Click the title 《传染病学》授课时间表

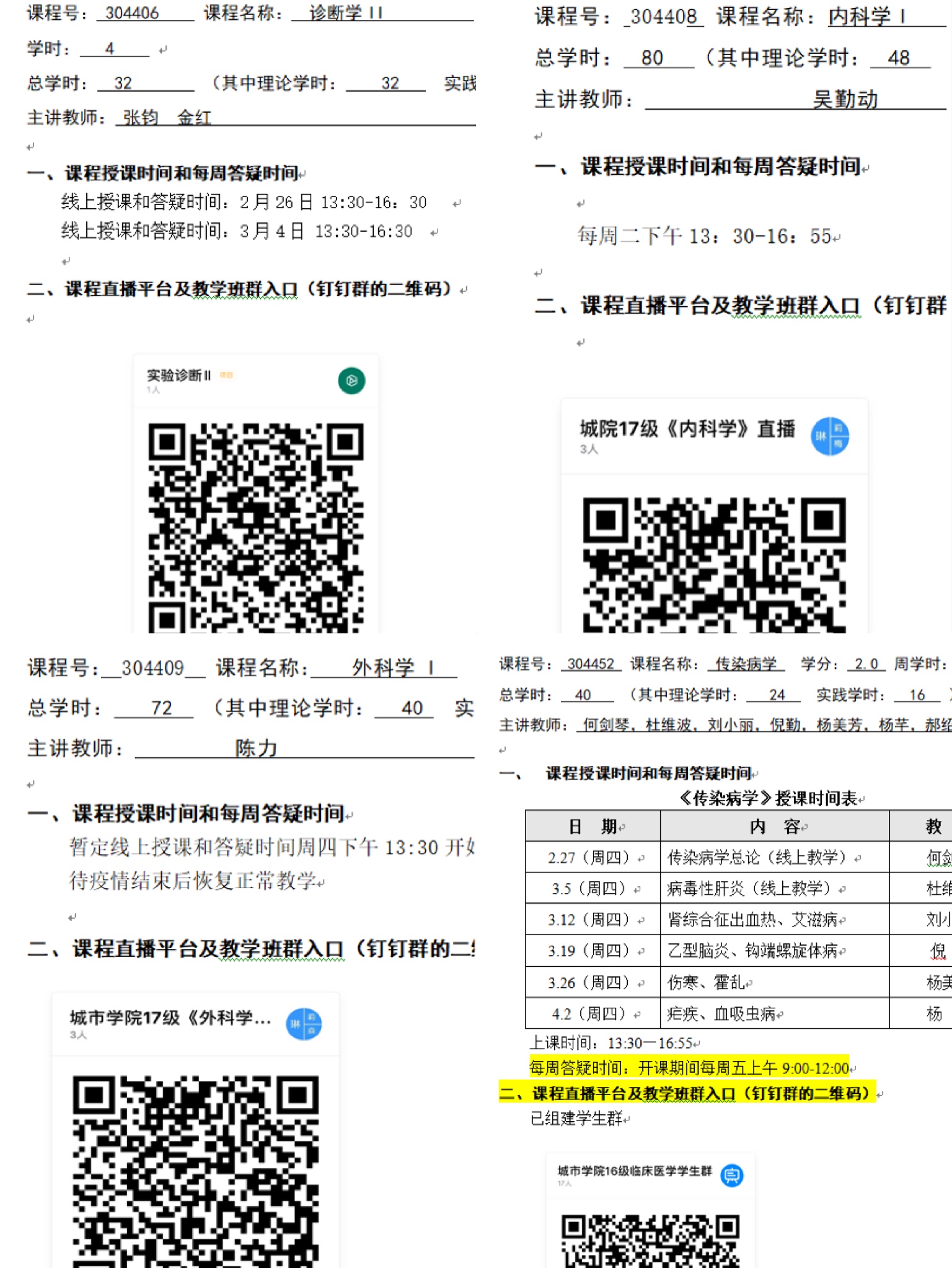point(769,798)
